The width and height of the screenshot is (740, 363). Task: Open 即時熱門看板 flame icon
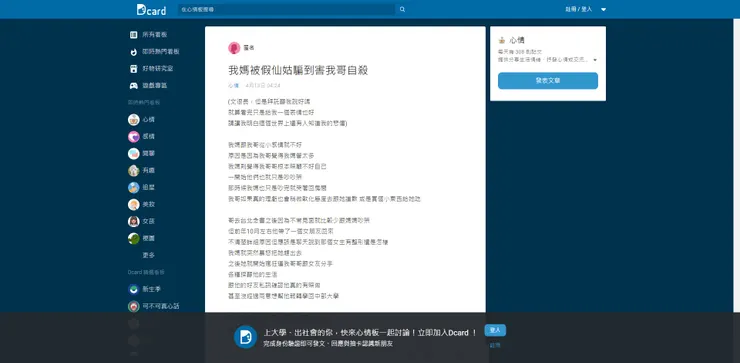[x=134, y=51]
